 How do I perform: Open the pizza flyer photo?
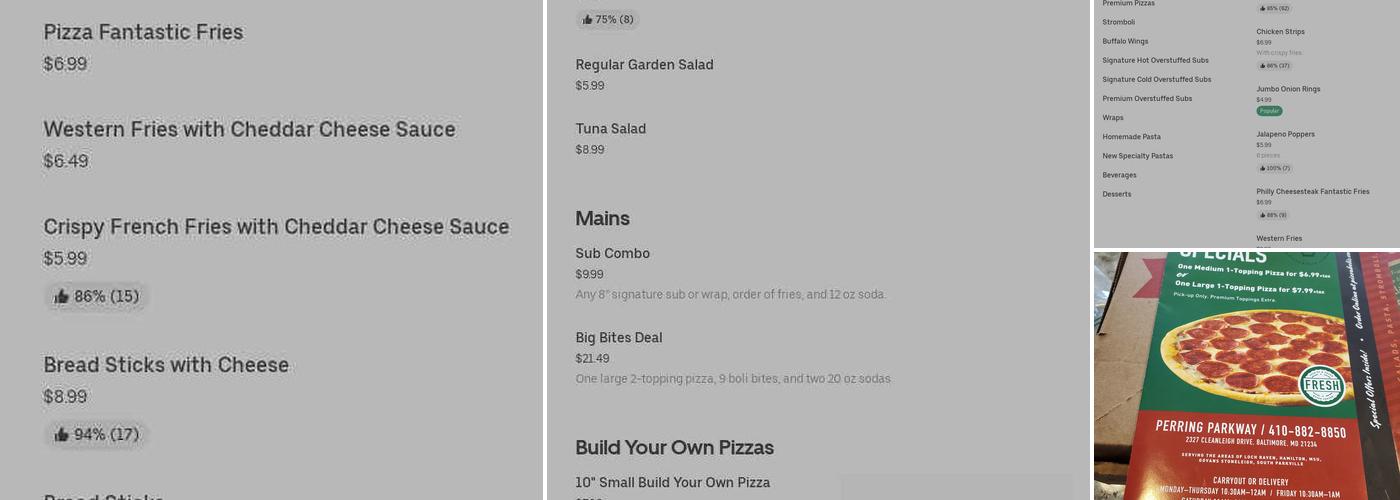click(1246, 376)
